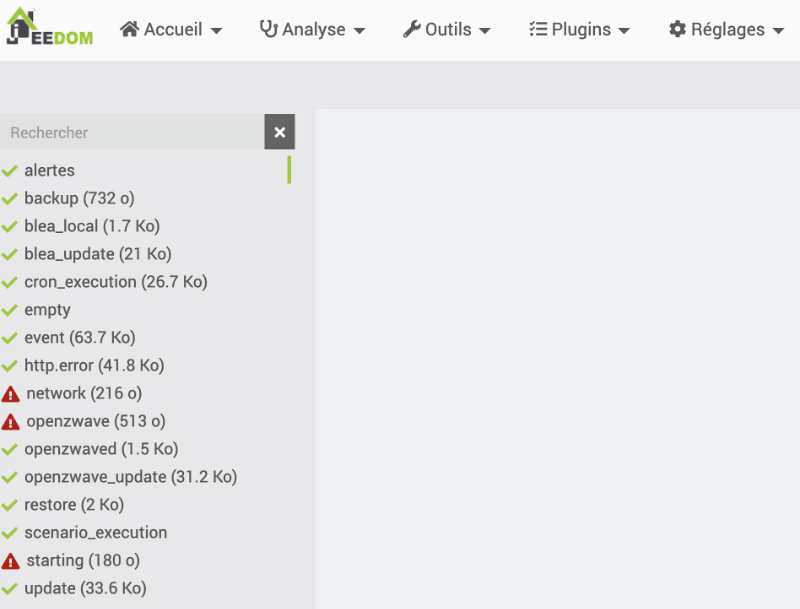The image size is (800, 609).
Task: Click the red warning icon beside network
Action: (11, 394)
